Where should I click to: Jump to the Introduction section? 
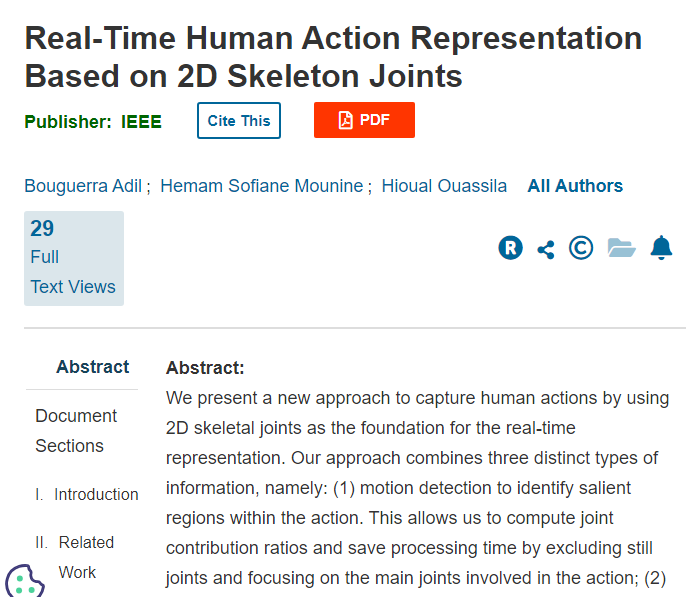96,494
